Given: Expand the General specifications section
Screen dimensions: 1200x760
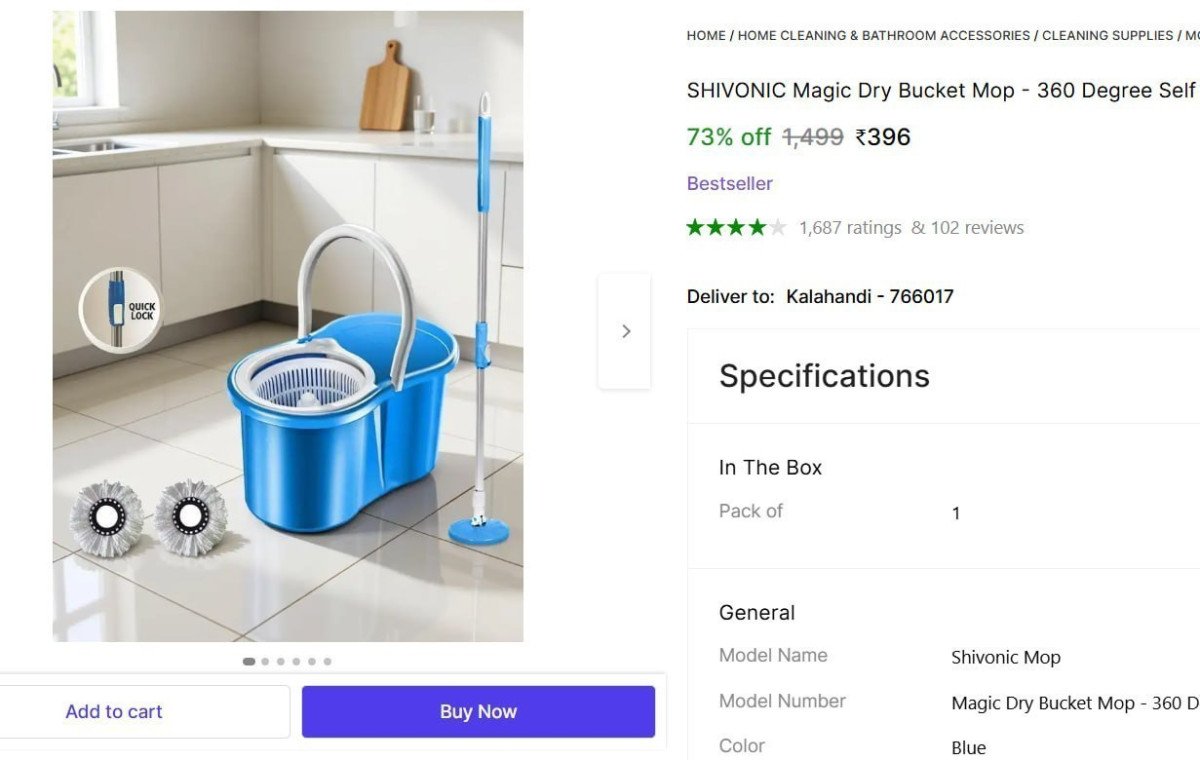Looking at the screenshot, I should (x=757, y=612).
